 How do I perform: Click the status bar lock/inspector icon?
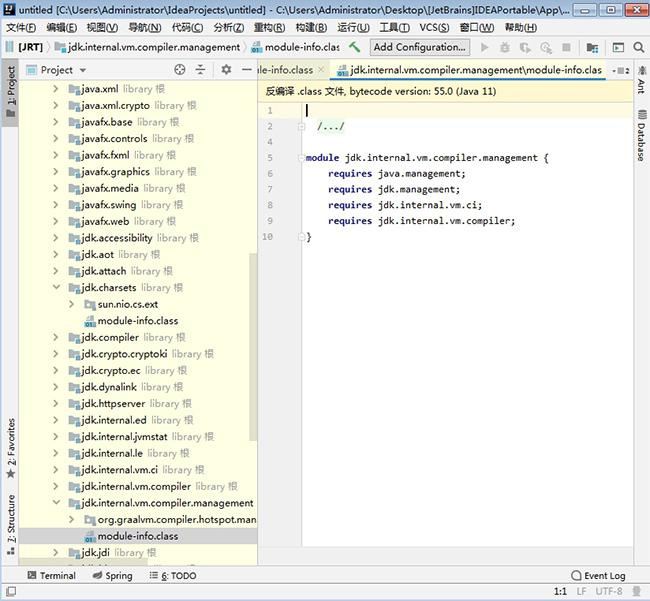click(x=636, y=591)
